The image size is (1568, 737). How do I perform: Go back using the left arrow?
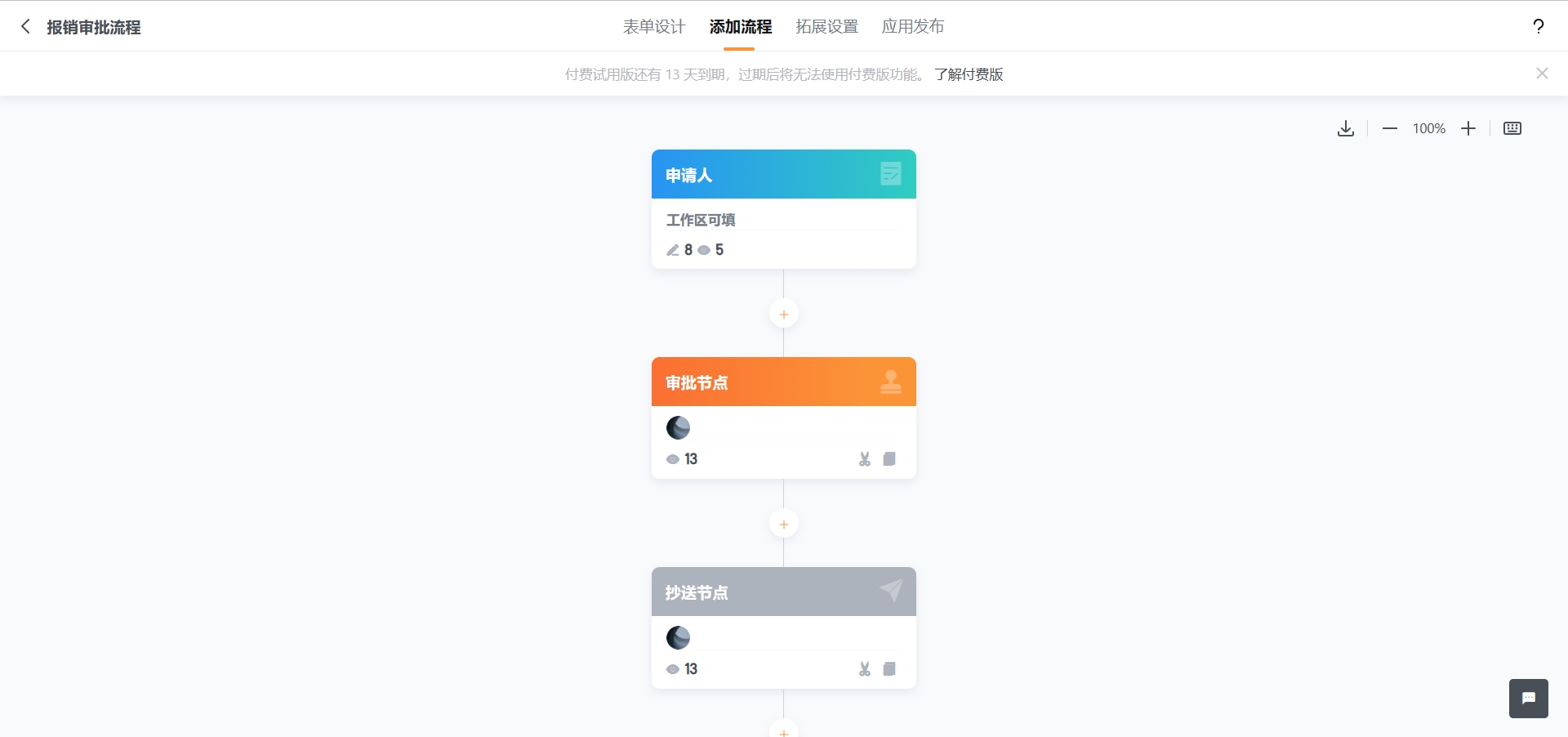pos(25,27)
